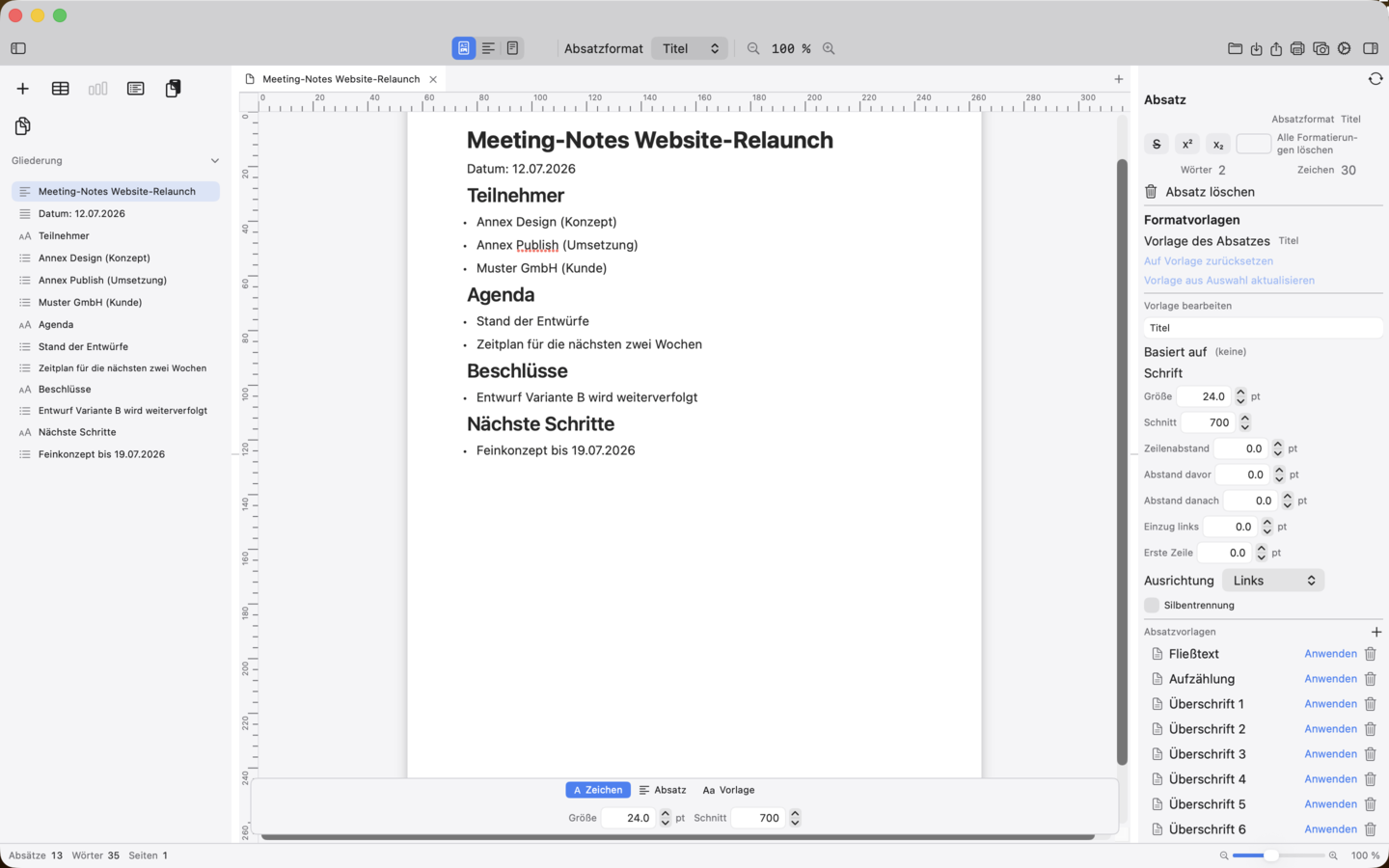Apply the Überschrift 1 template via Anwenden

1330,704
